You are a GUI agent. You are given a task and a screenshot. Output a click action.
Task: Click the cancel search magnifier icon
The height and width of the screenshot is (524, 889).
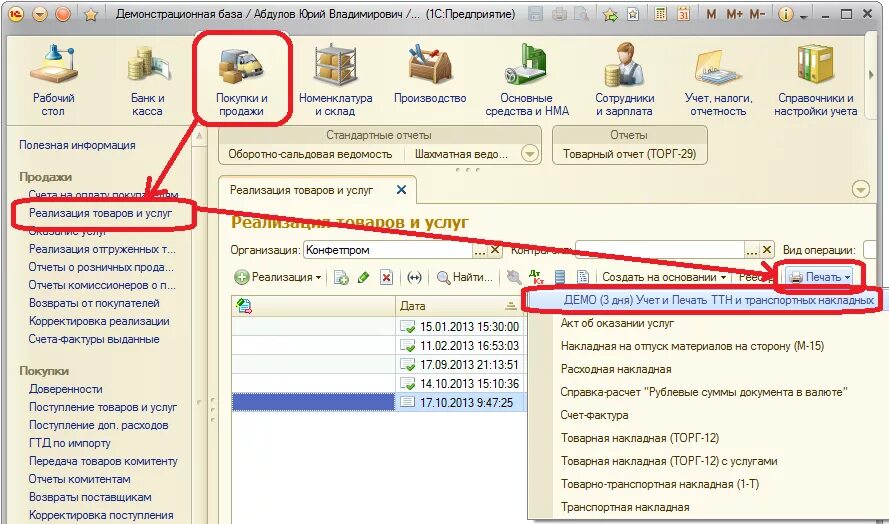pos(513,277)
